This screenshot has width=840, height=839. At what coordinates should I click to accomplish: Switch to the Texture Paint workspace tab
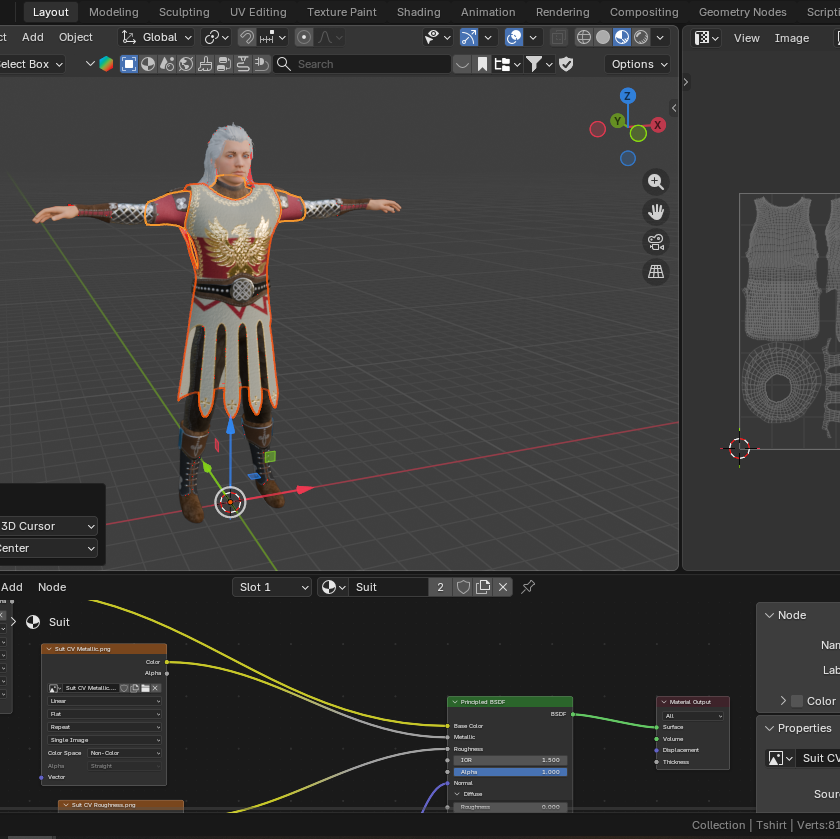pyautogui.click(x=341, y=12)
